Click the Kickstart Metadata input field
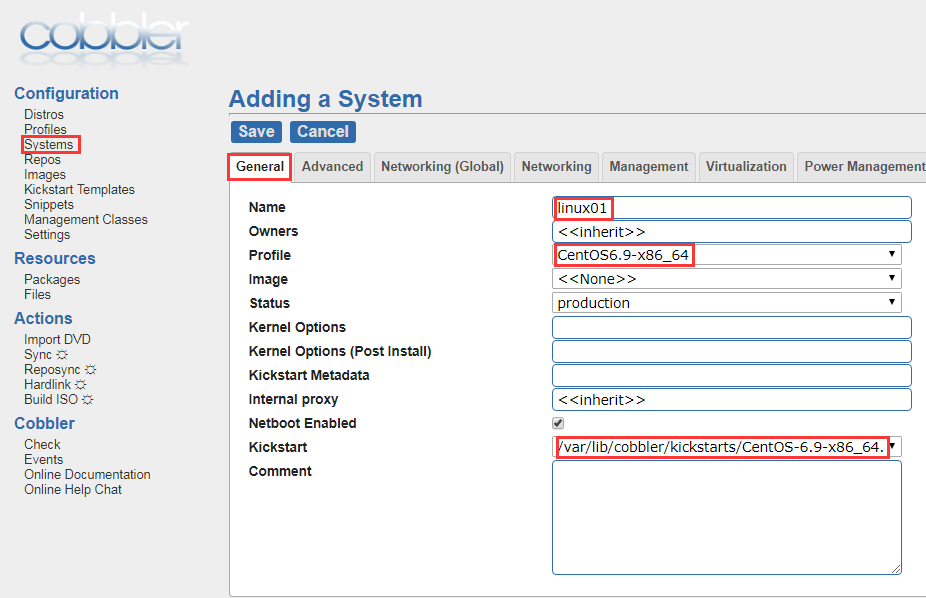The image size is (926, 598). coord(732,375)
